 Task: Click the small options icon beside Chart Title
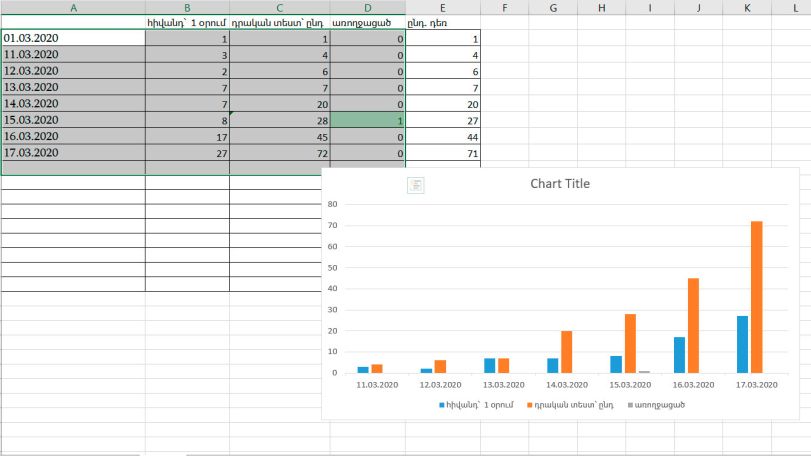415,185
